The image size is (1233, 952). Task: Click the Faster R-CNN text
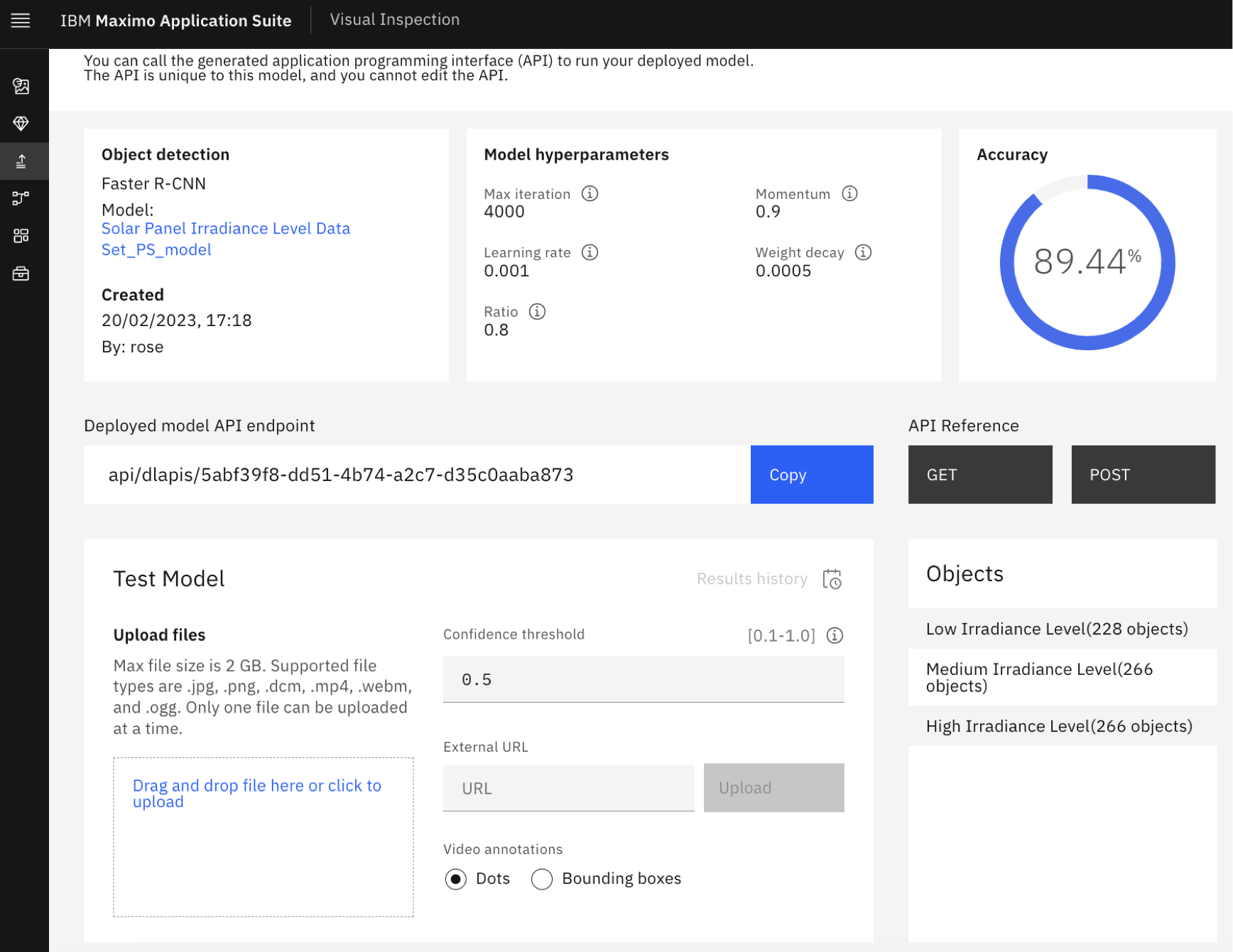click(153, 184)
